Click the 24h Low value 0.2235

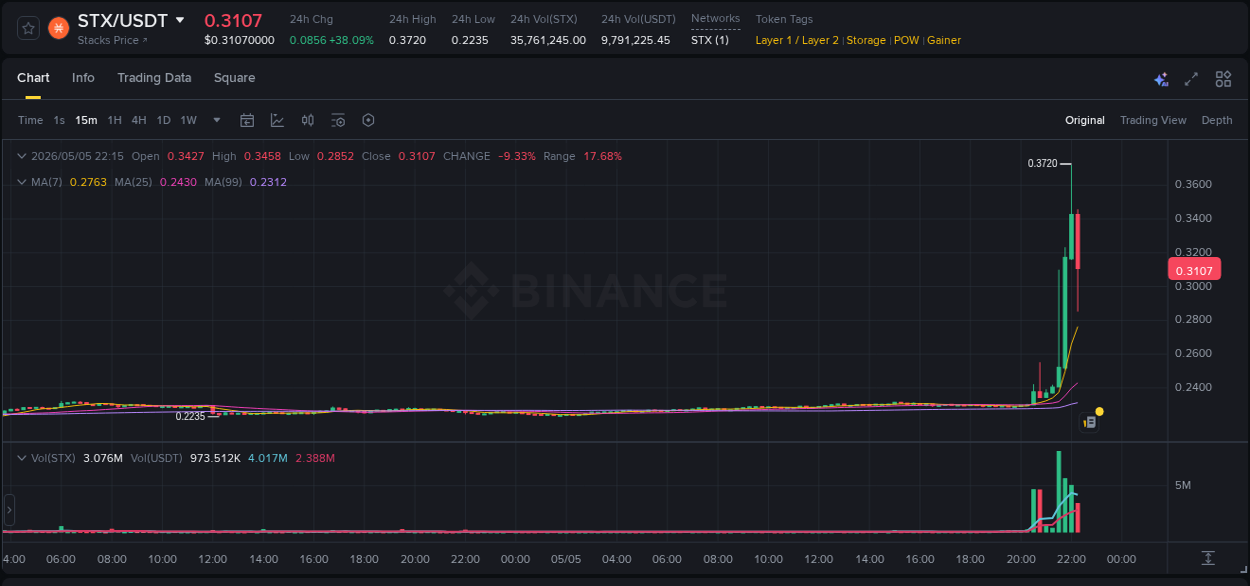469,40
